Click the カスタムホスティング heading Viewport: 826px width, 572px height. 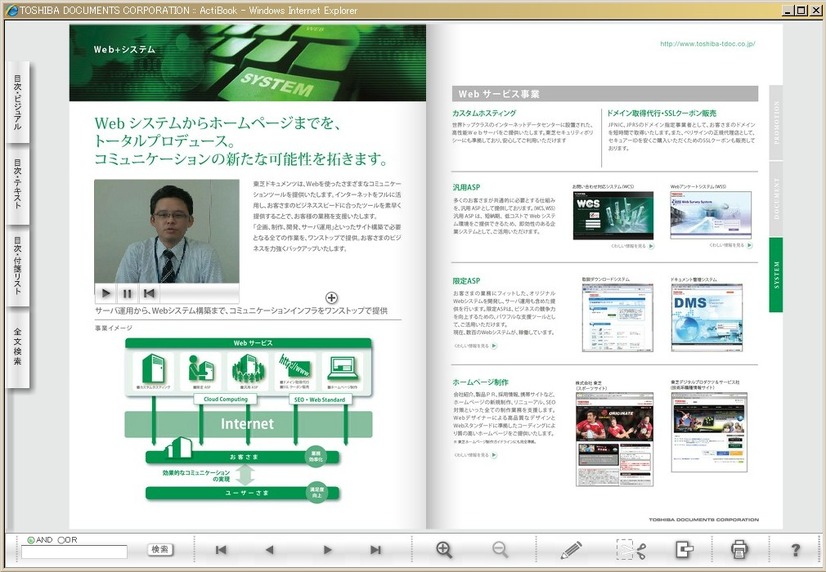[x=484, y=113]
